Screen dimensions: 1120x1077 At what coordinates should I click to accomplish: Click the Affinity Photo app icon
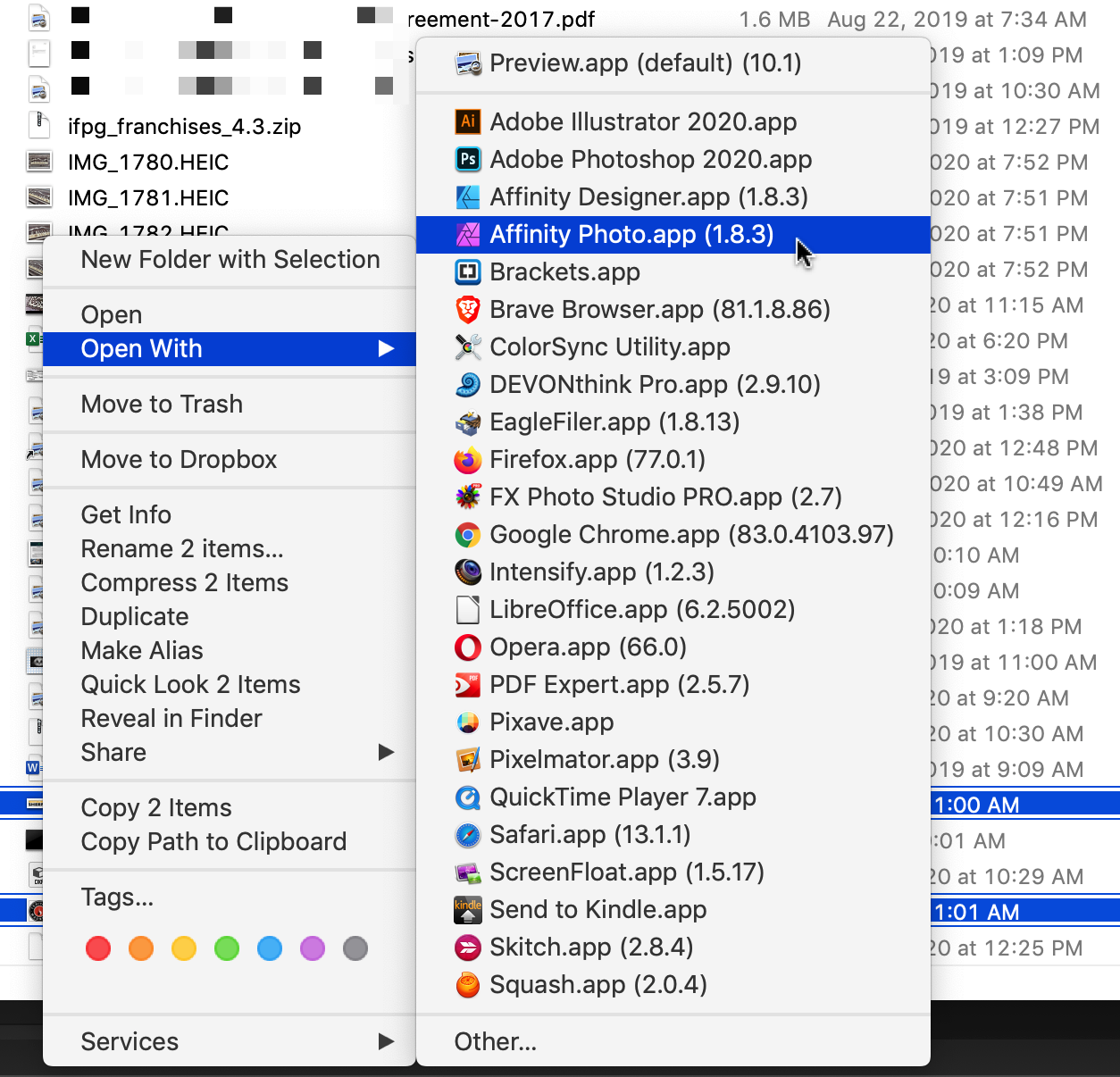pos(468,235)
